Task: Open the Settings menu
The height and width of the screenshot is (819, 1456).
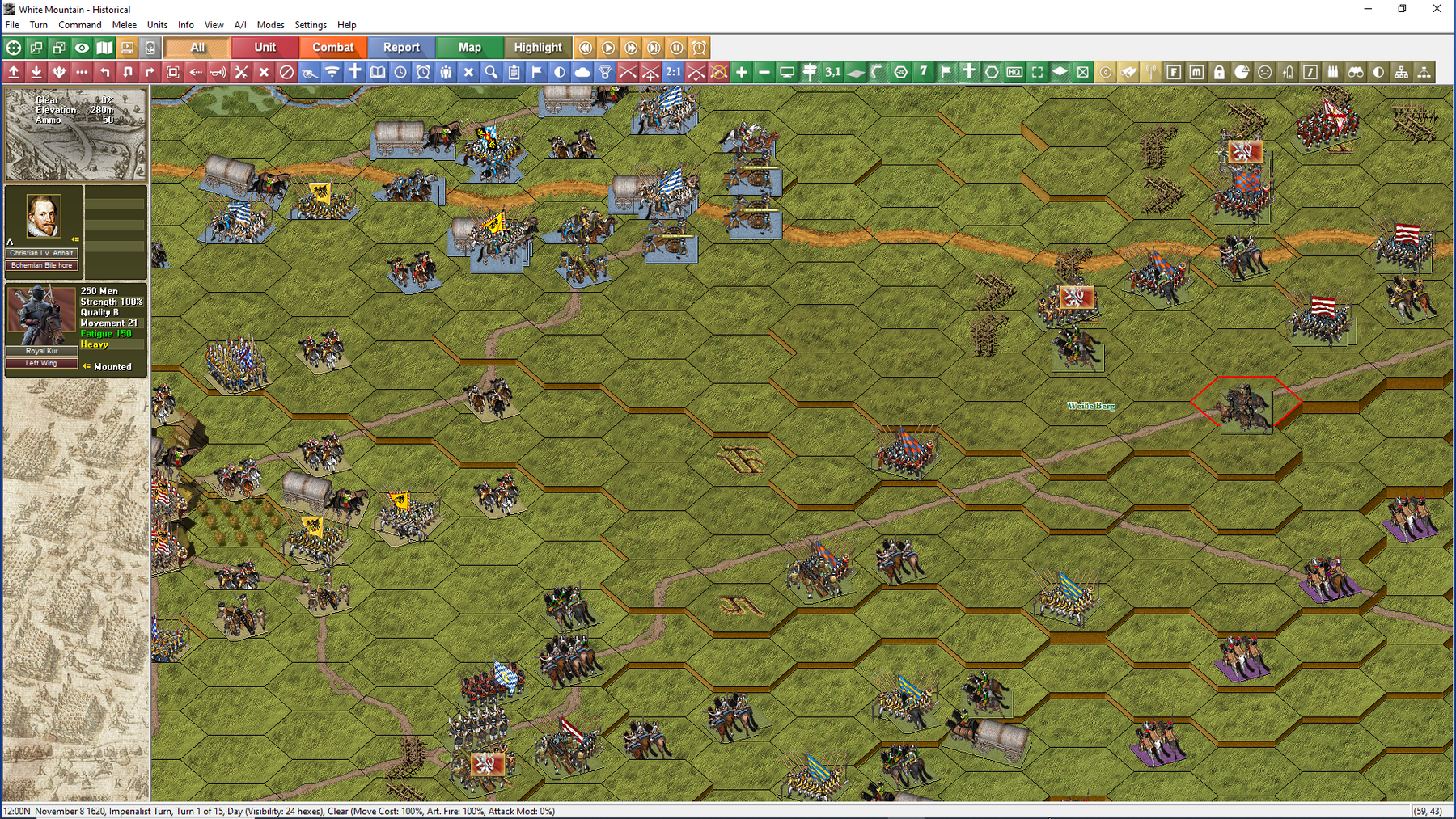Action: coord(310,25)
